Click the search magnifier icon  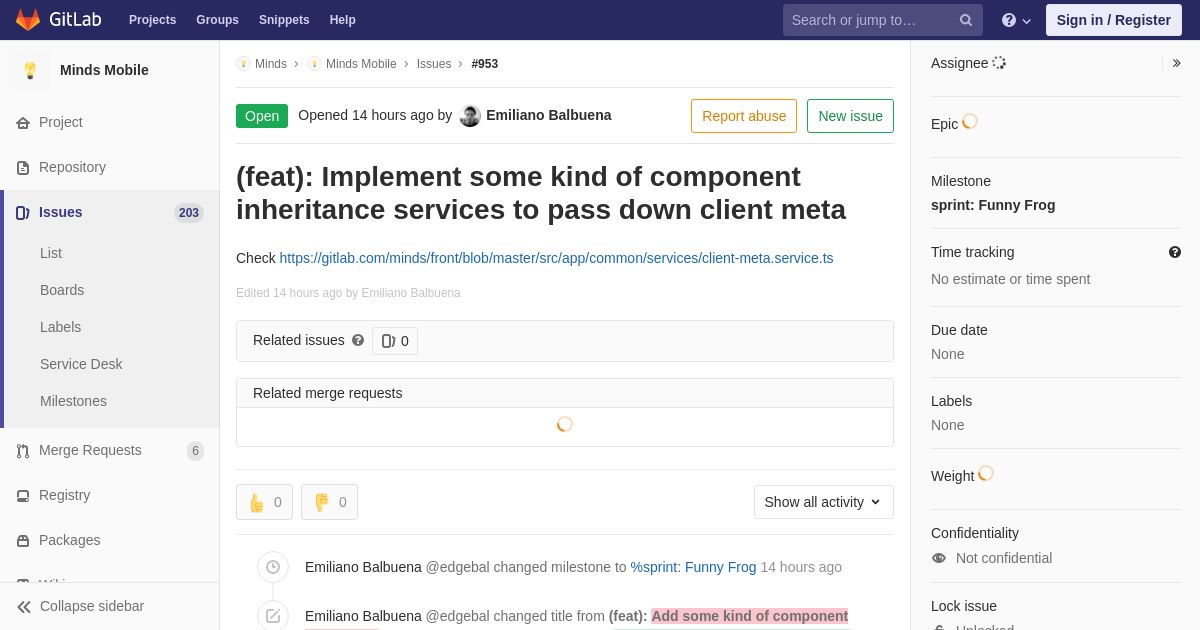[x=966, y=20]
